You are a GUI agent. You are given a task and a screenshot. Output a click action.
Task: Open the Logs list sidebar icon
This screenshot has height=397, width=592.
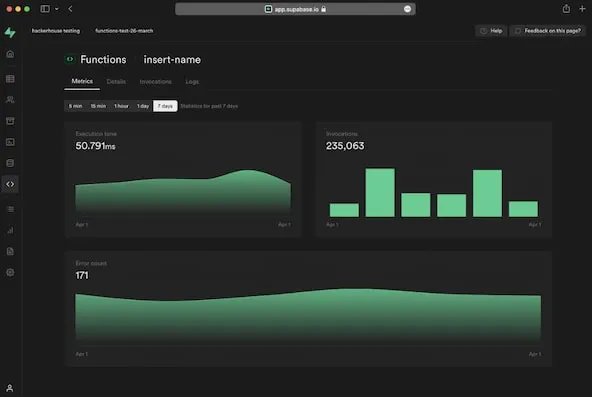[x=10, y=209]
